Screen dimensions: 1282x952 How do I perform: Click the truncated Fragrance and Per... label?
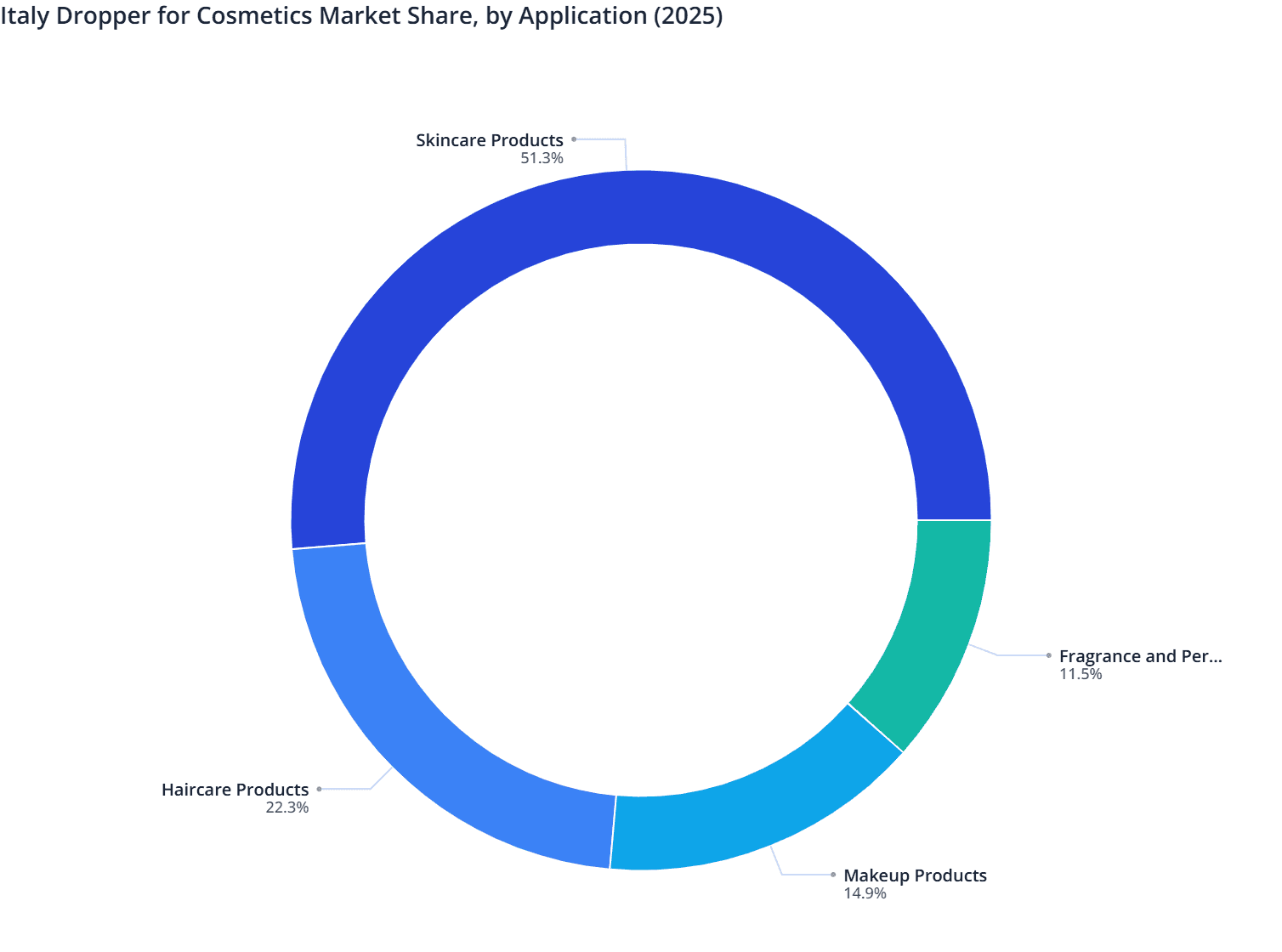coord(1141,656)
